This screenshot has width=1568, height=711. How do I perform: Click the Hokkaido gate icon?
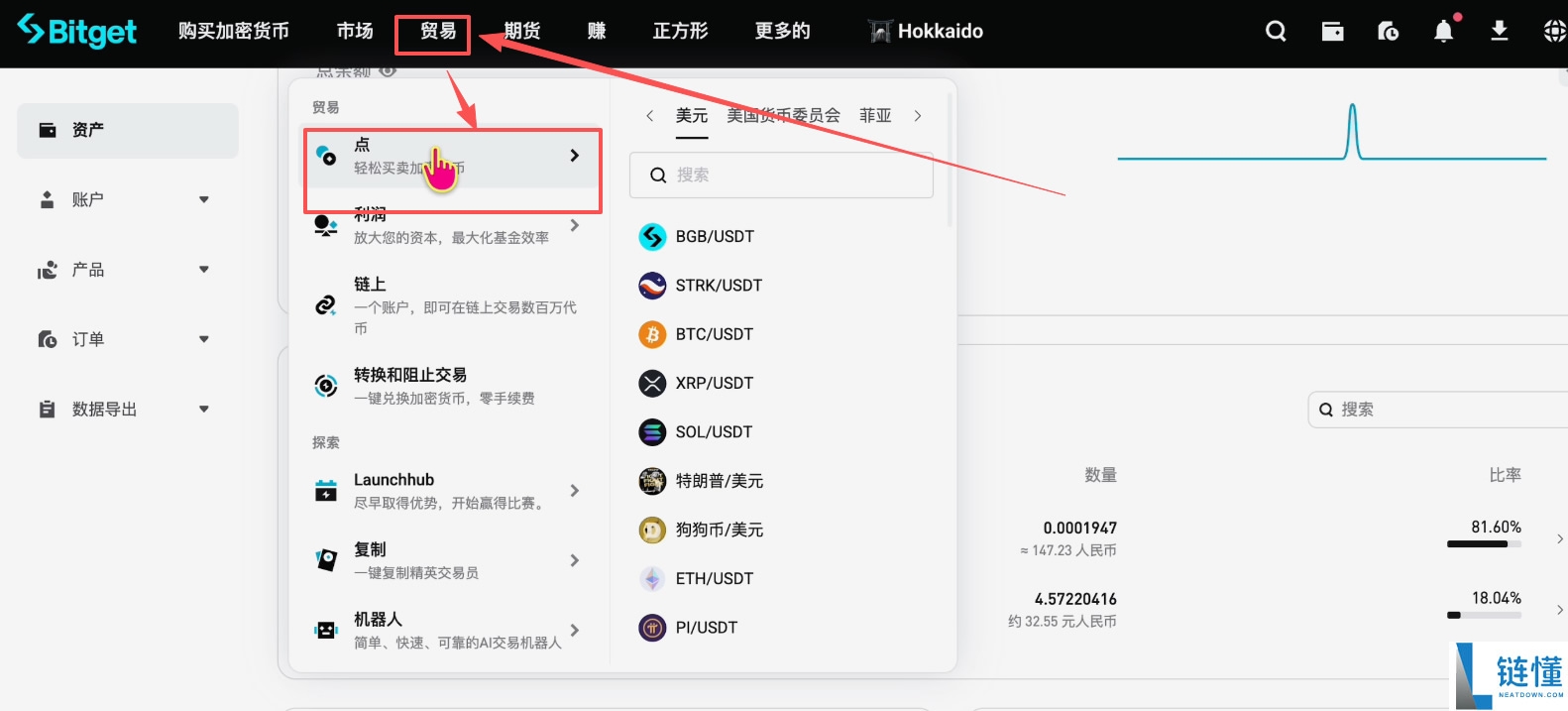click(880, 32)
